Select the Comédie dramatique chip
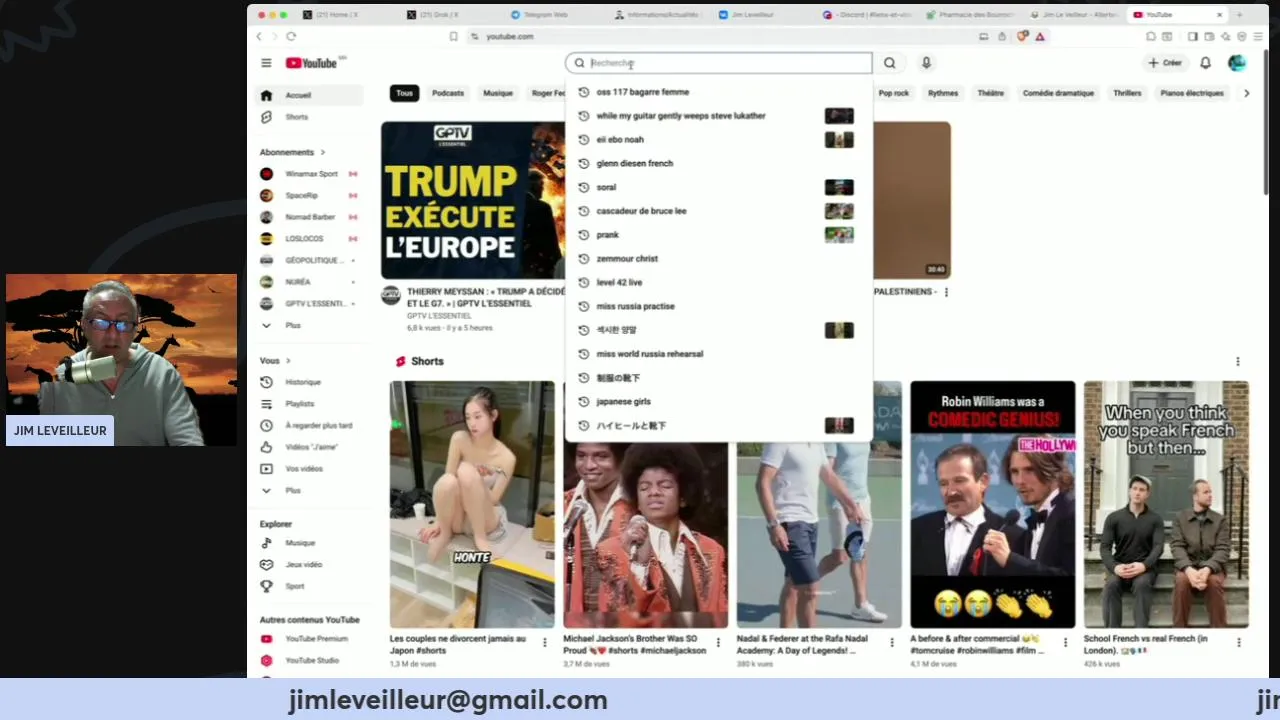The height and width of the screenshot is (720, 1280). point(1058,93)
